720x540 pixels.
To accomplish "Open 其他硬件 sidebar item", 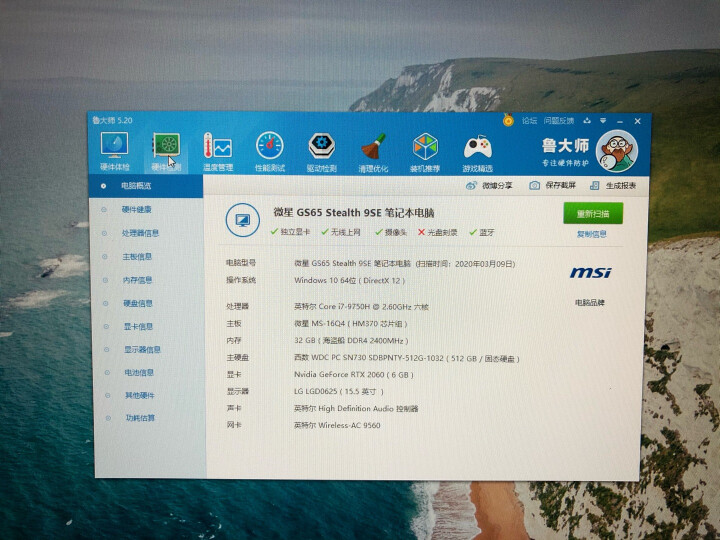I will [140, 395].
